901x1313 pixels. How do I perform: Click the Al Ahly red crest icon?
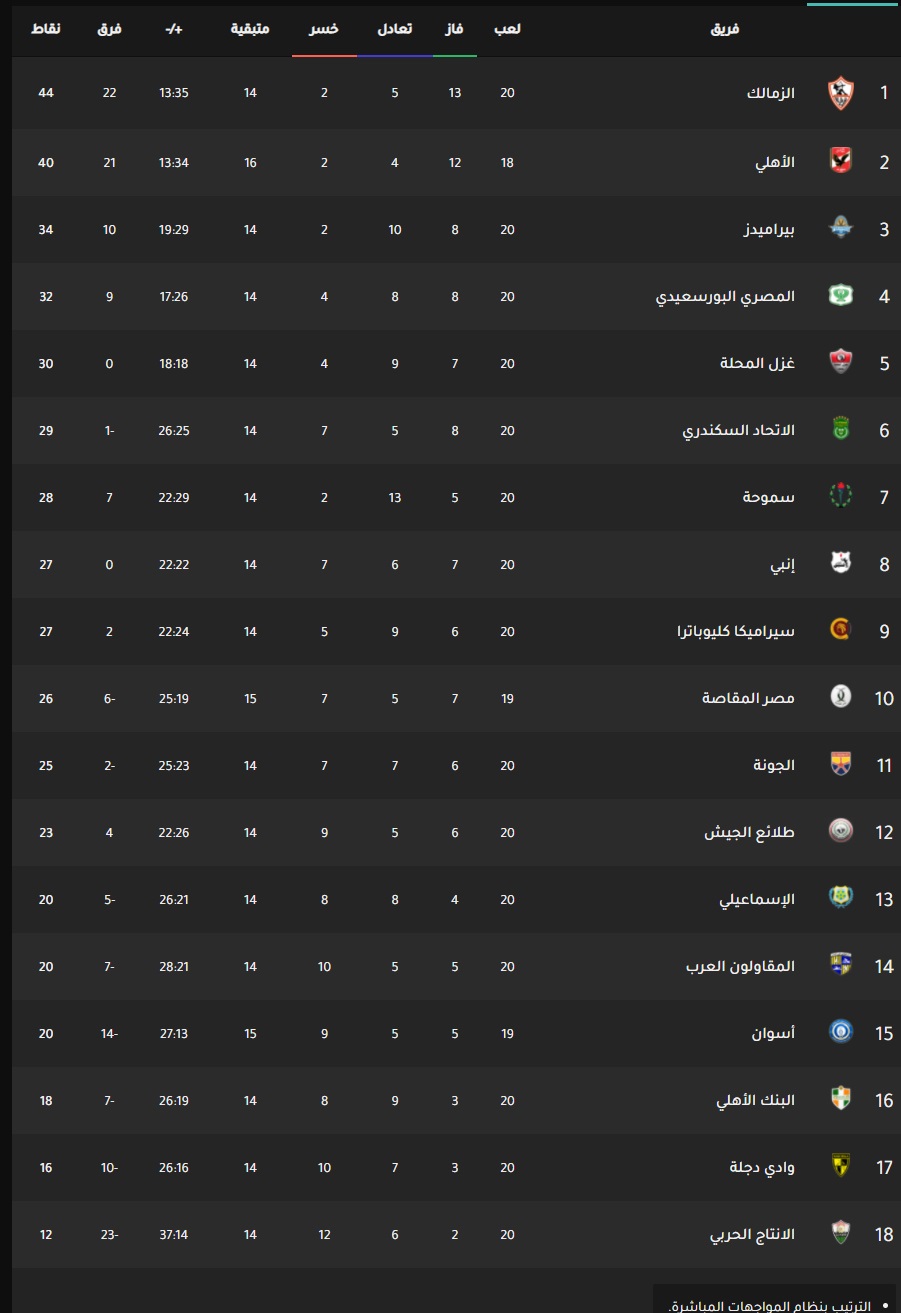840,160
